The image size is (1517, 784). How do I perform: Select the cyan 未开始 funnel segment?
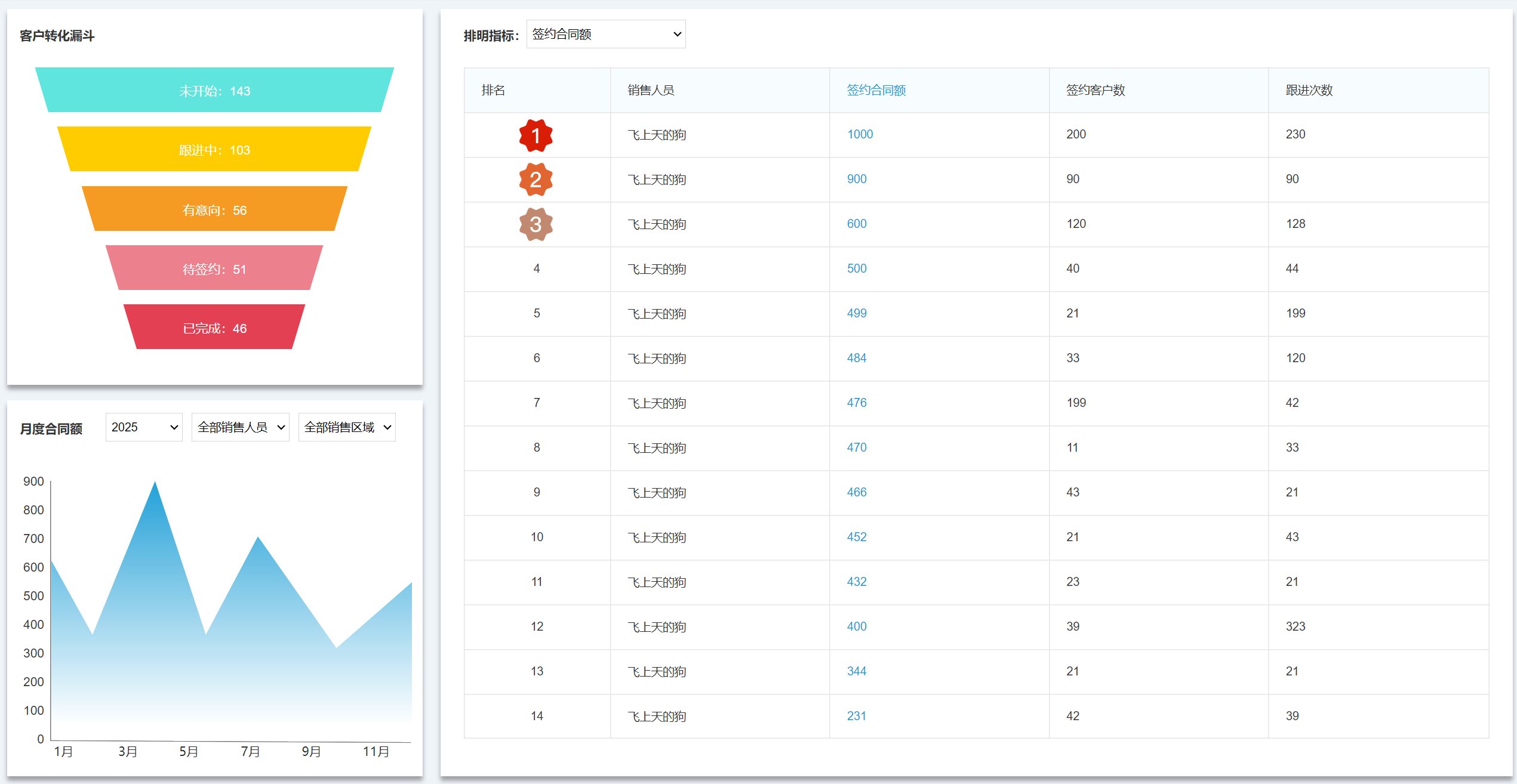point(214,90)
